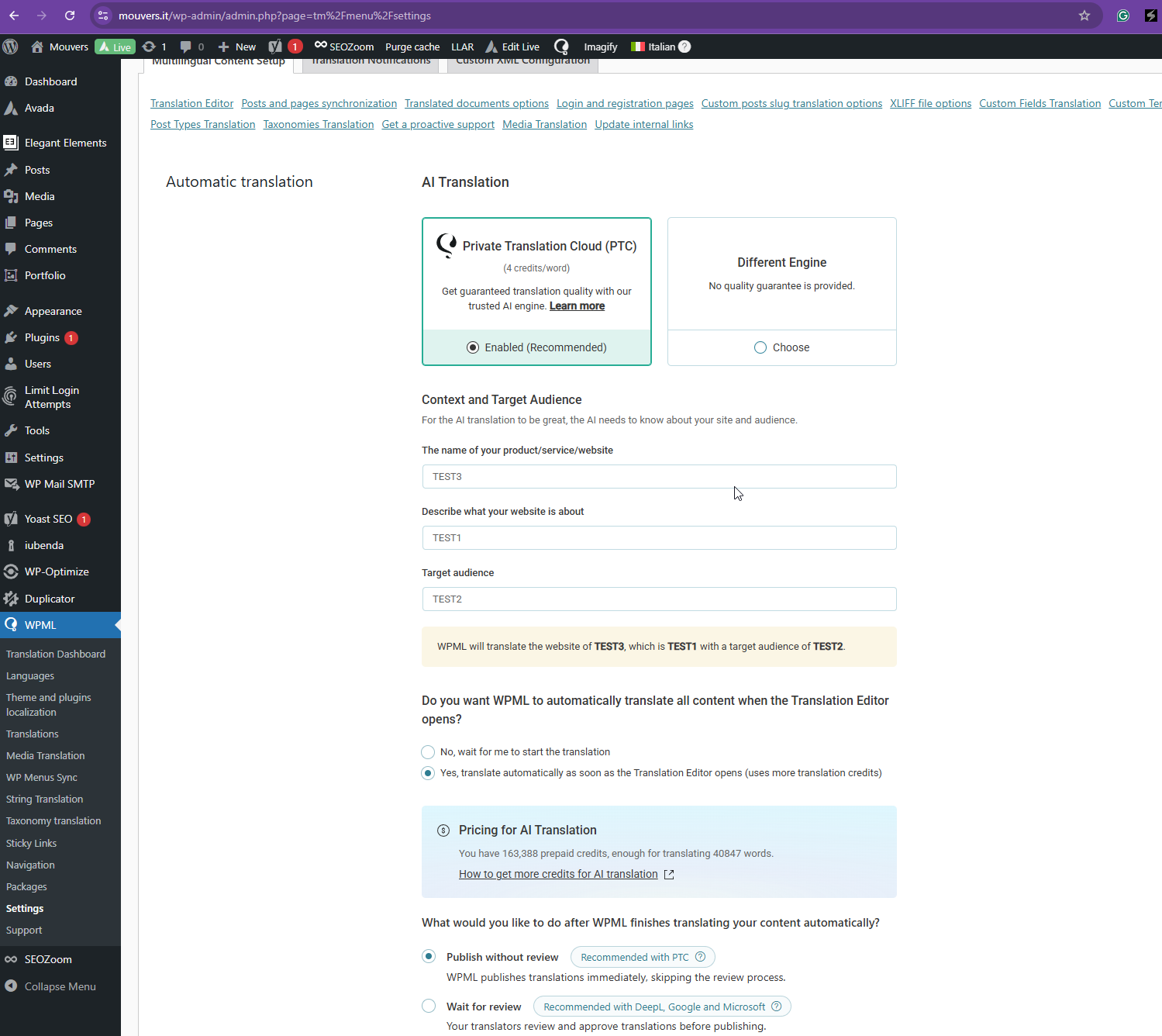
Task: Click help icon next to Recommended with PTC
Action: 700,957
